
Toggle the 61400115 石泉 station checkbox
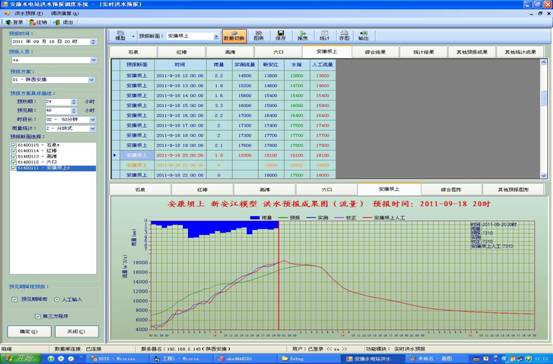click(13, 145)
